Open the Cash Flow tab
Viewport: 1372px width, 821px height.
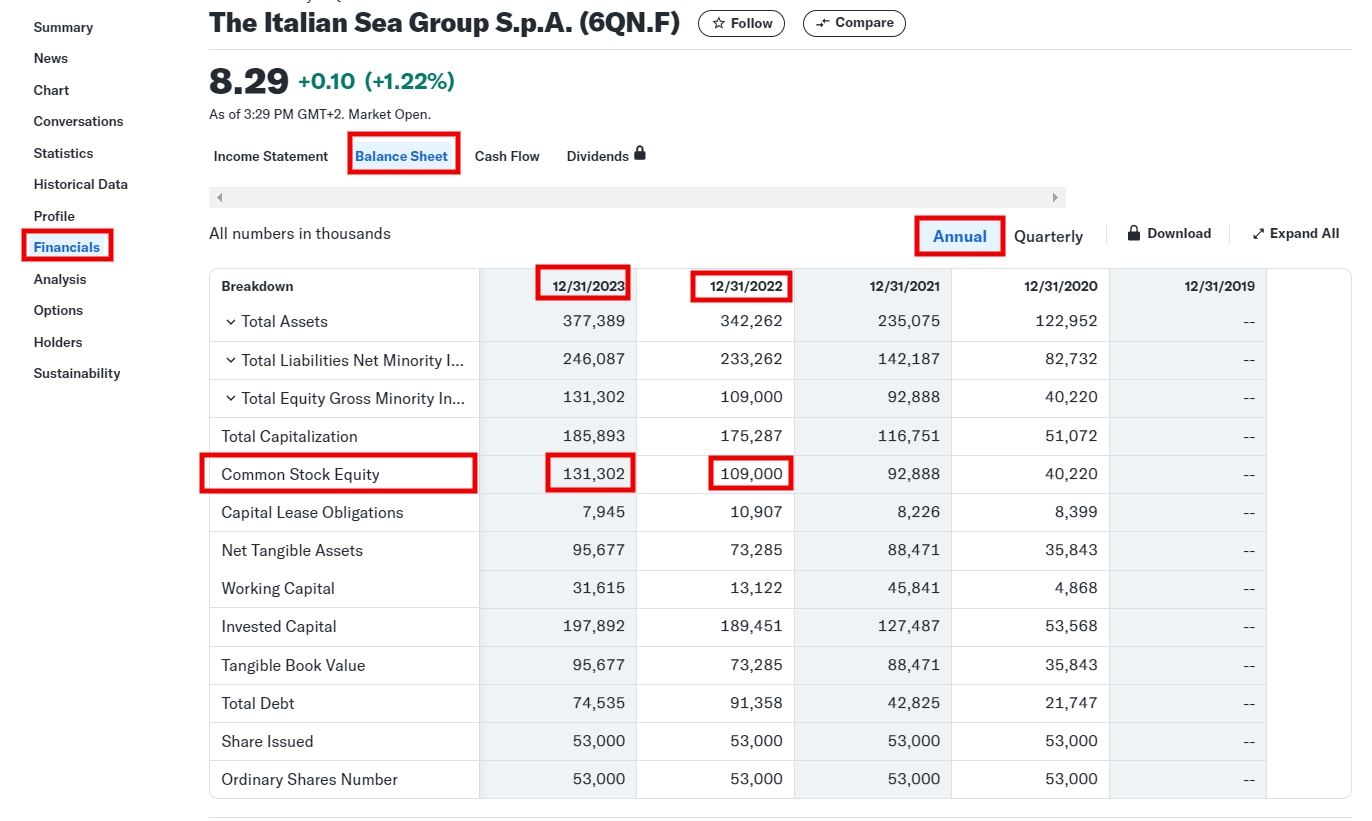point(506,156)
